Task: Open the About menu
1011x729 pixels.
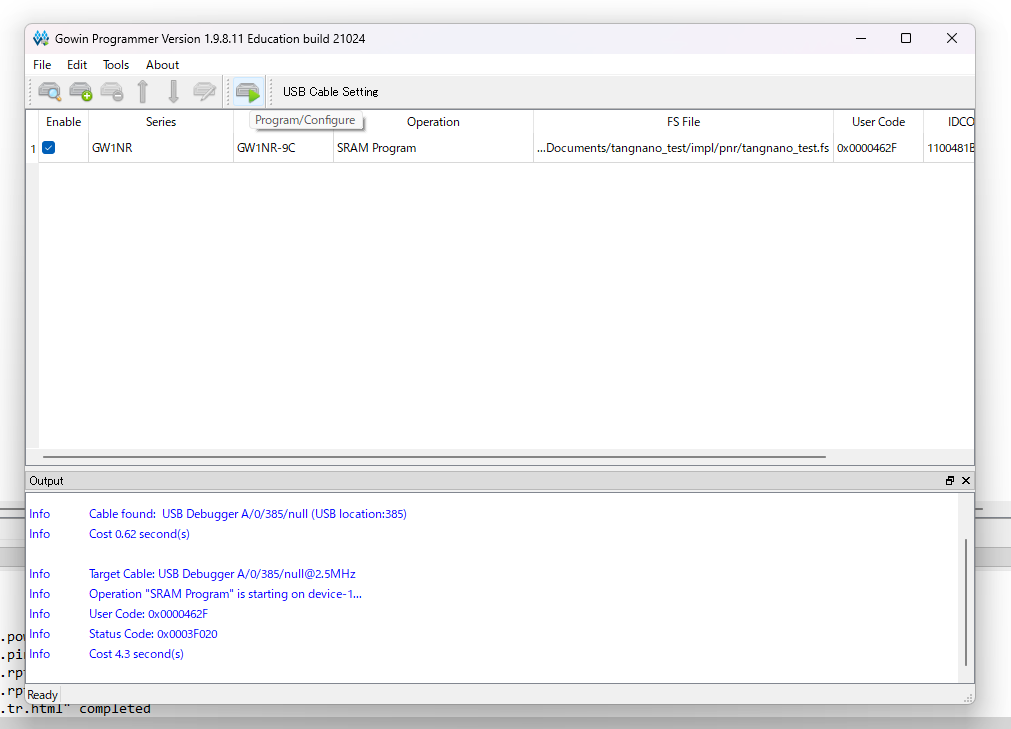Action: tap(162, 65)
